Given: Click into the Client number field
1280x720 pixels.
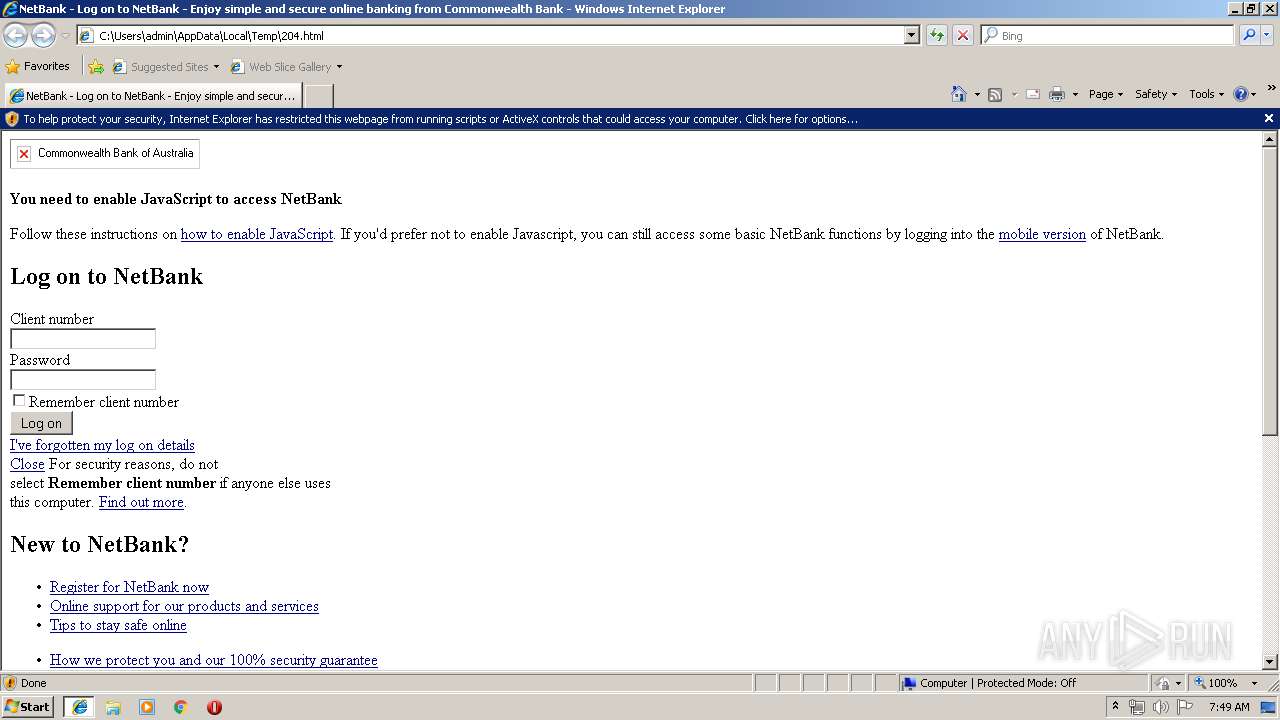Looking at the screenshot, I should click(x=83, y=339).
